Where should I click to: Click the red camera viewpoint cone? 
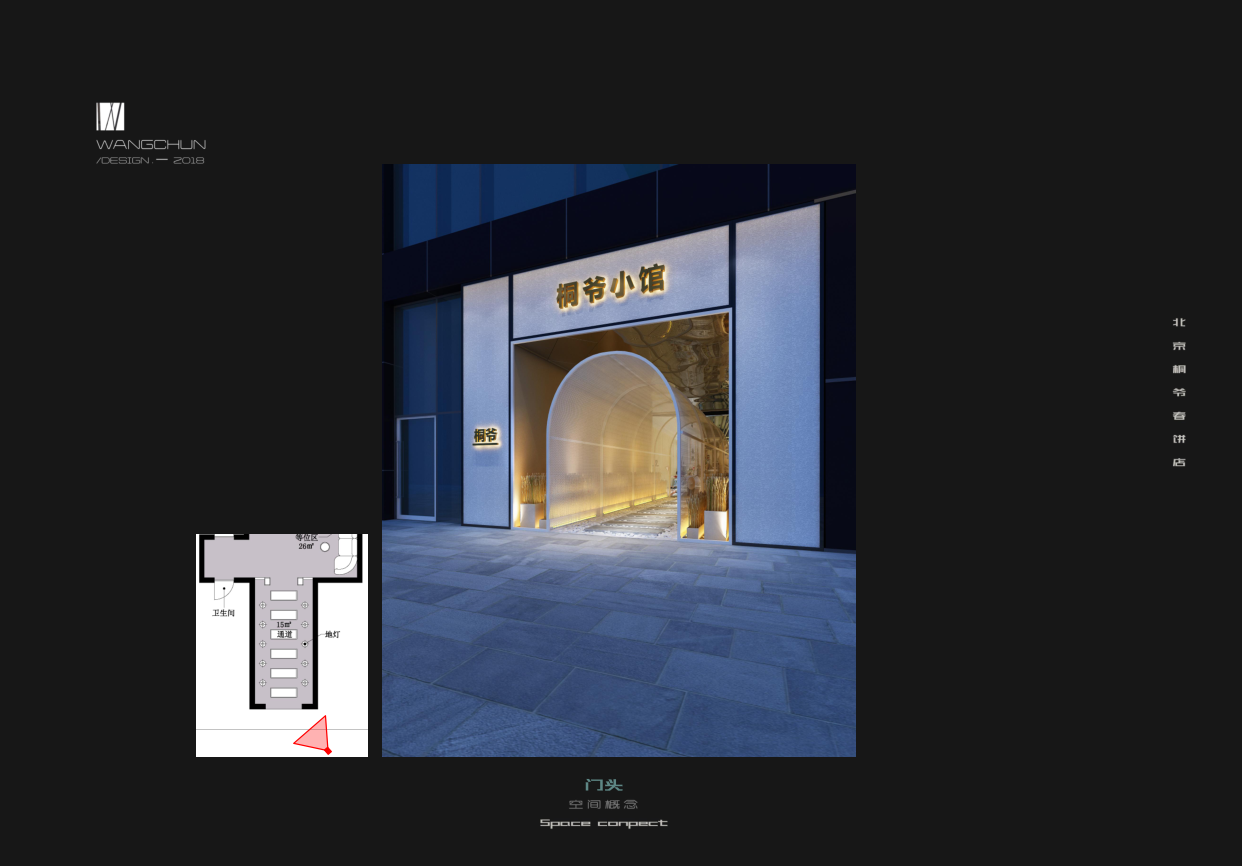(x=314, y=735)
